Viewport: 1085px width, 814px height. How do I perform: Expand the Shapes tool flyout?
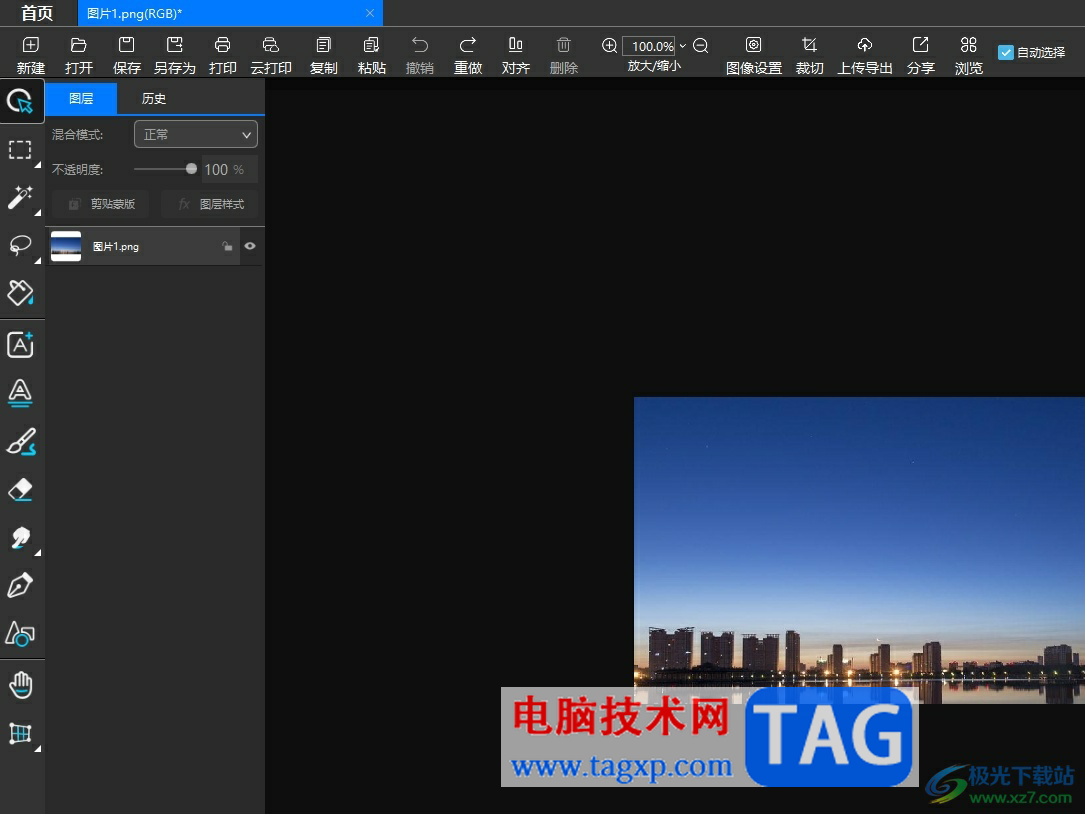(21, 634)
